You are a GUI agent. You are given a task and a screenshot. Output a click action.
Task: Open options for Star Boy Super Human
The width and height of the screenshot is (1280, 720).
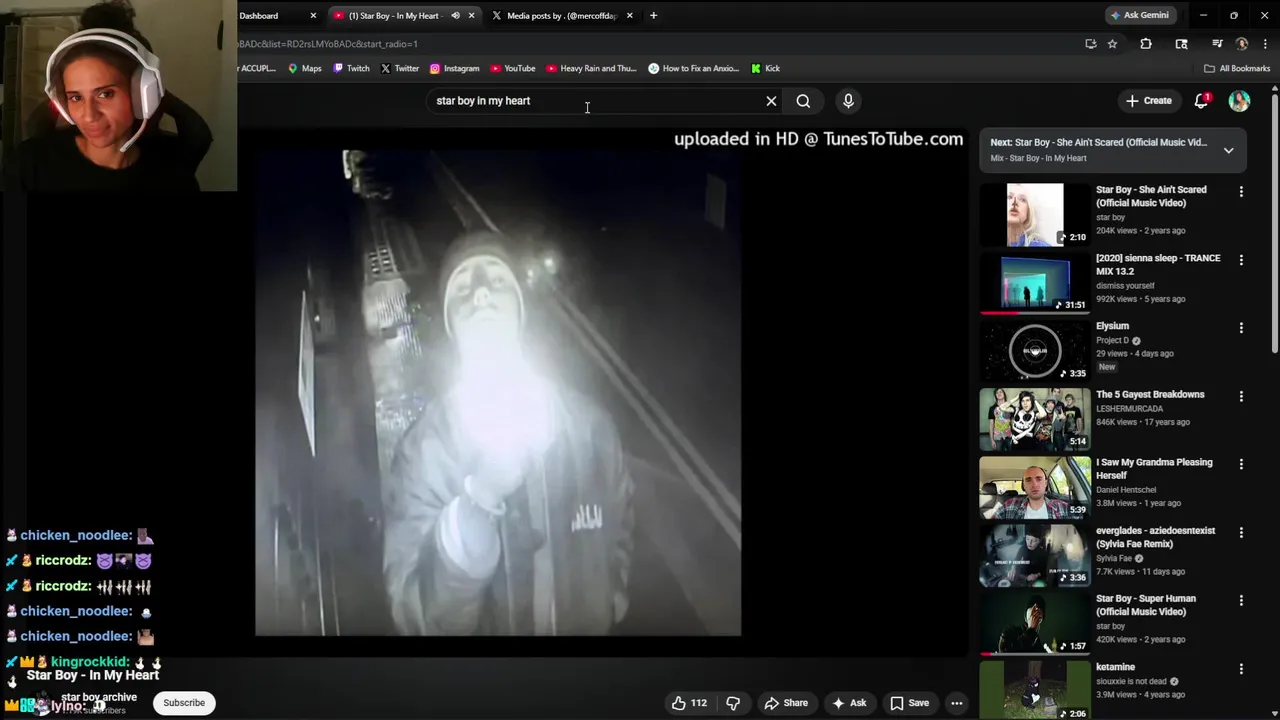[x=1241, y=600]
